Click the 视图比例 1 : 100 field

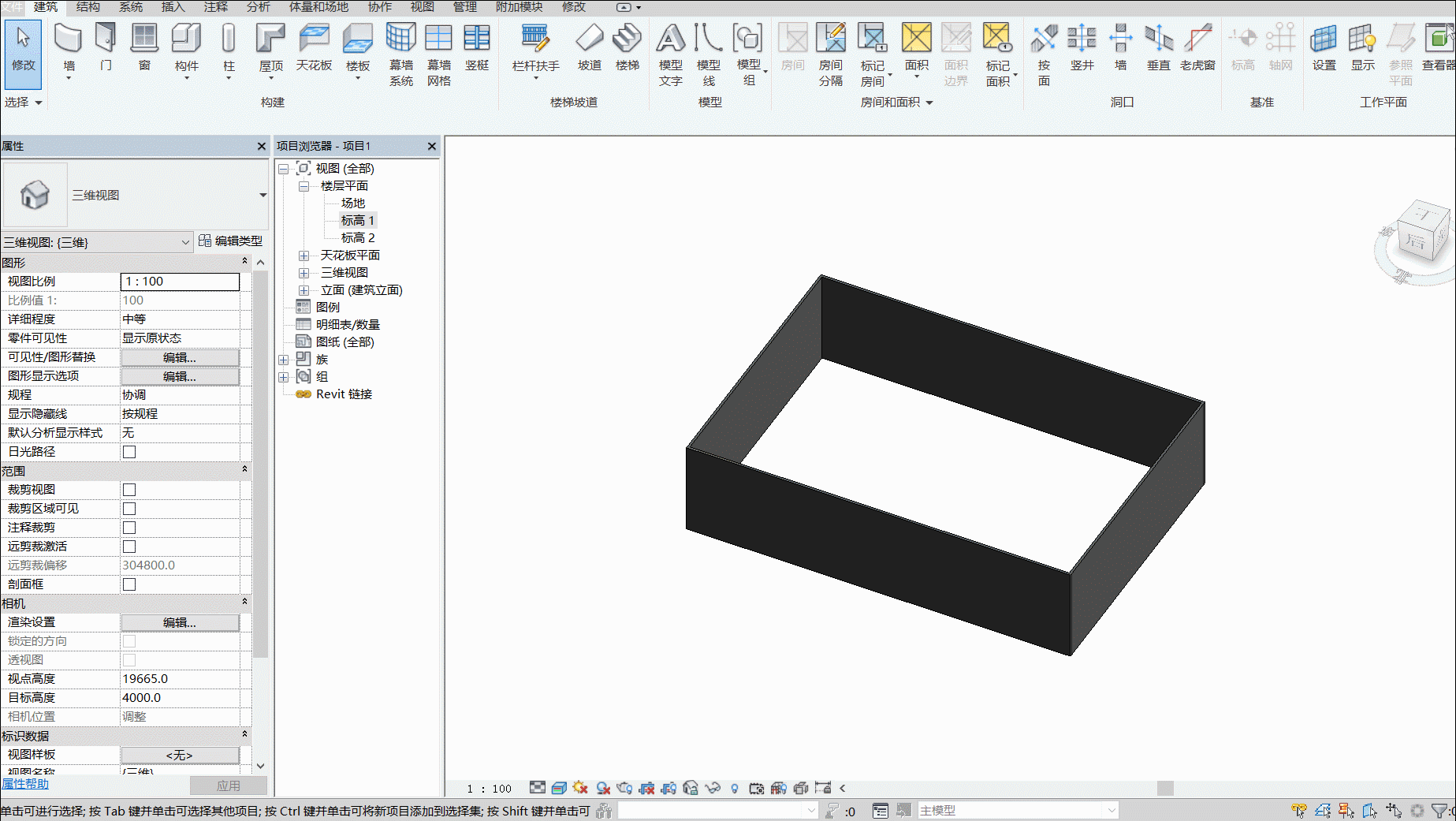(180, 282)
